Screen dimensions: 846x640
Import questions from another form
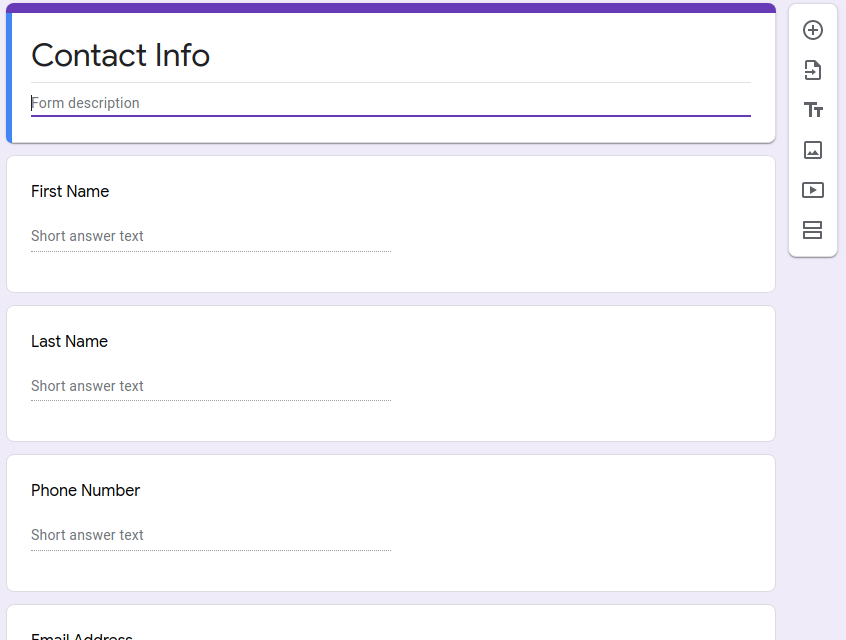[812, 70]
